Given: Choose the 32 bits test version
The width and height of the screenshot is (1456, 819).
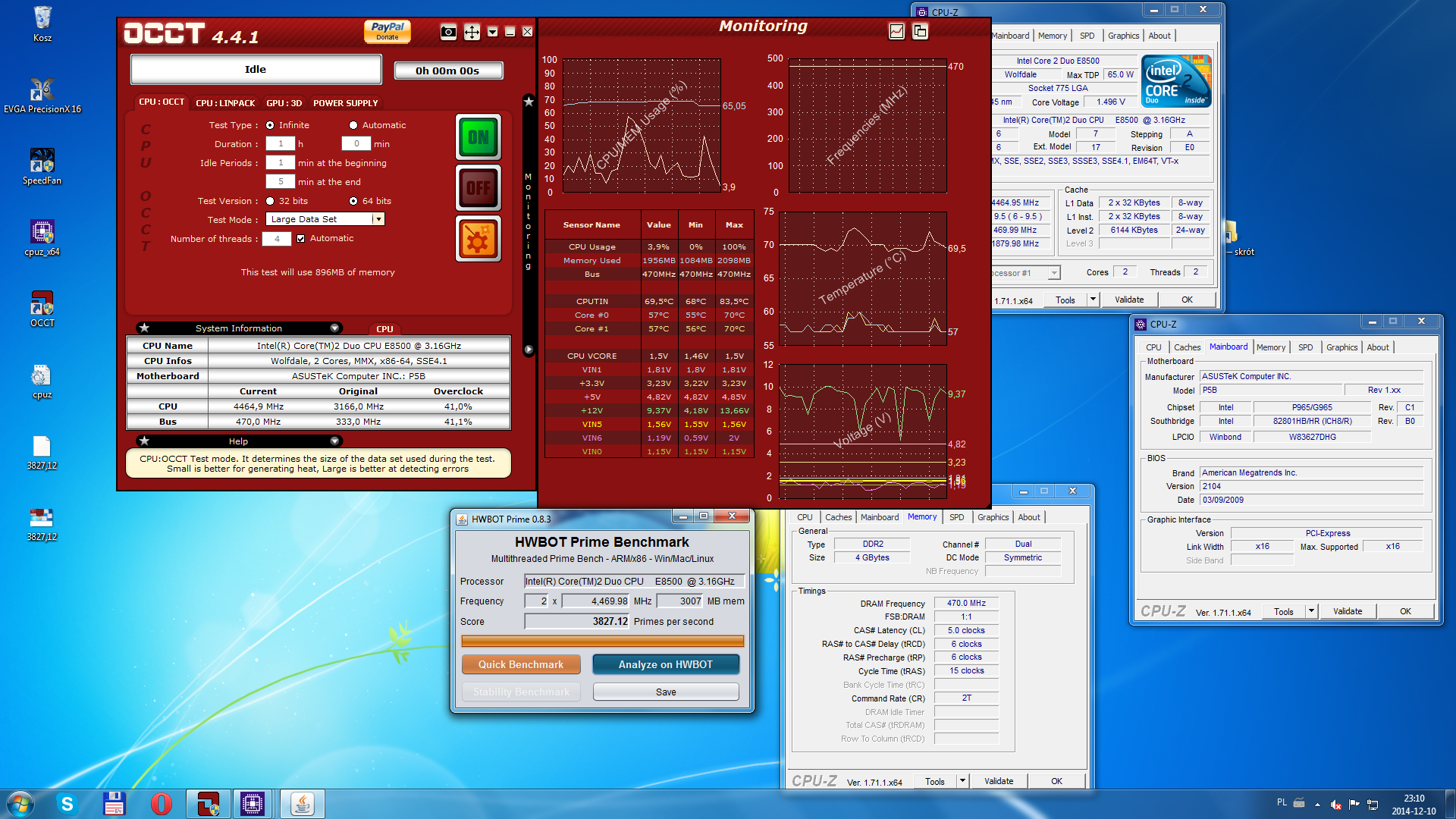Looking at the screenshot, I should pos(270,201).
